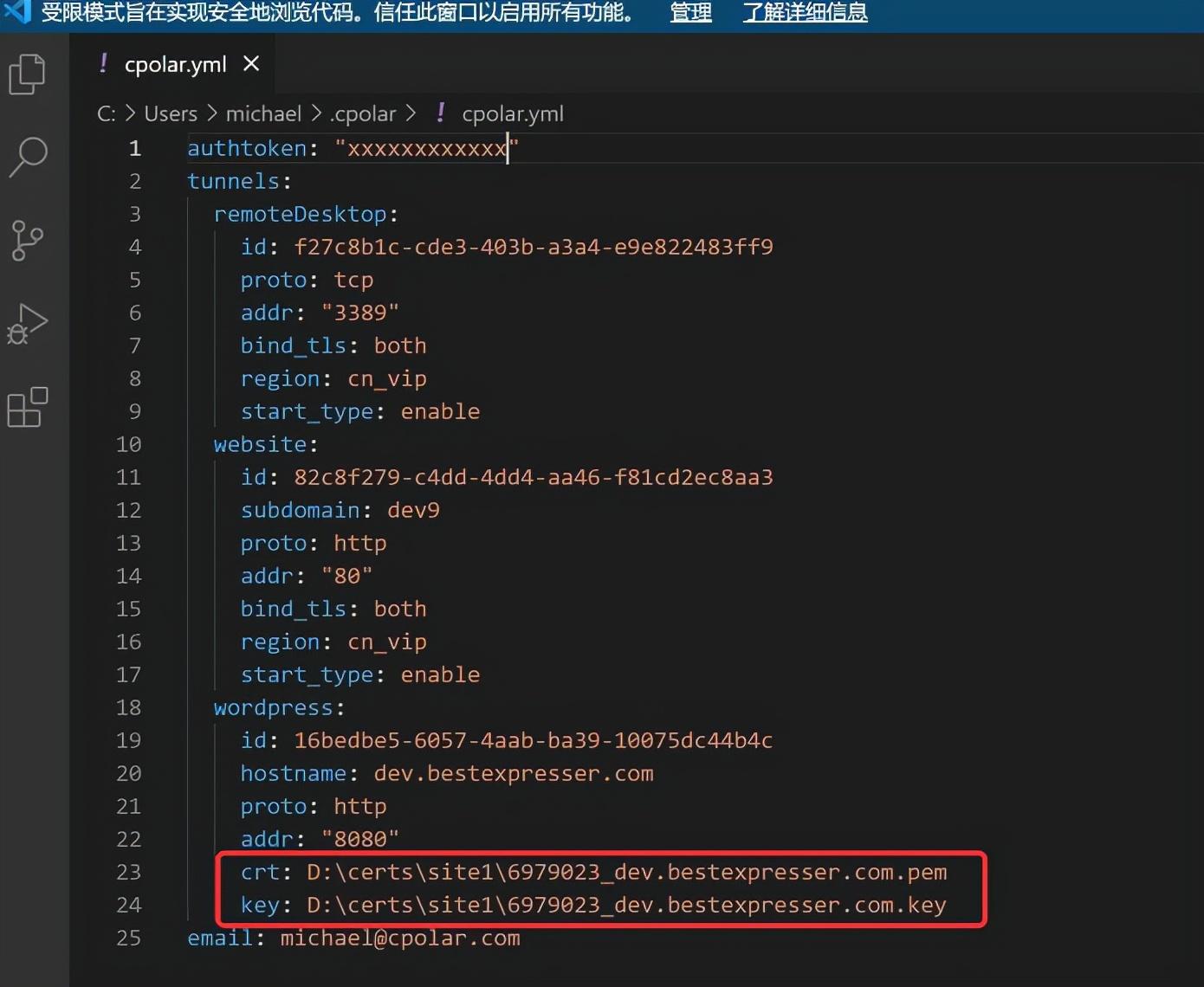
Task: Click the crt path ending in .pem
Action: (x=627, y=872)
